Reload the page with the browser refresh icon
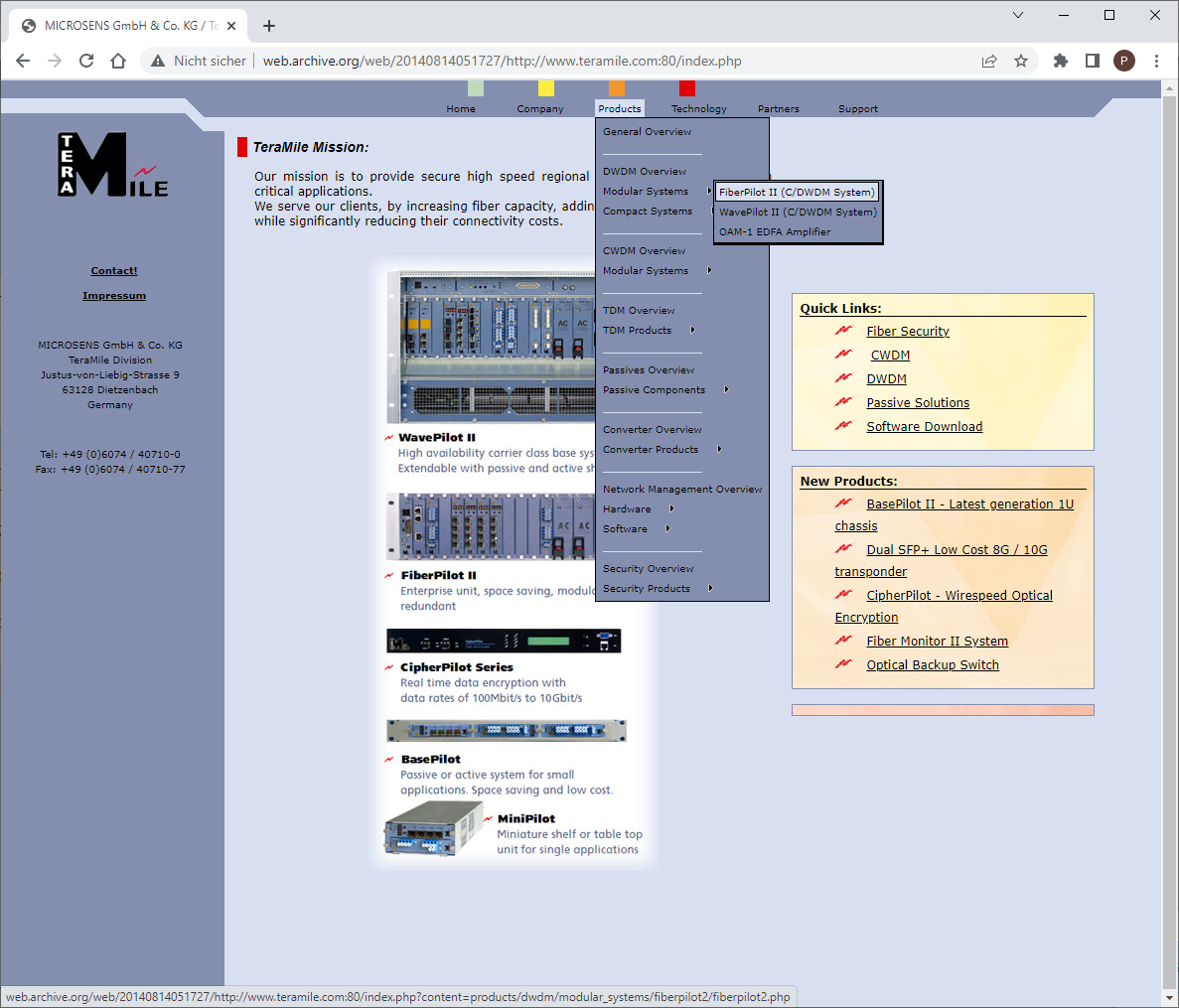Viewport: 1179px width, 1008px height. [86, 61]
